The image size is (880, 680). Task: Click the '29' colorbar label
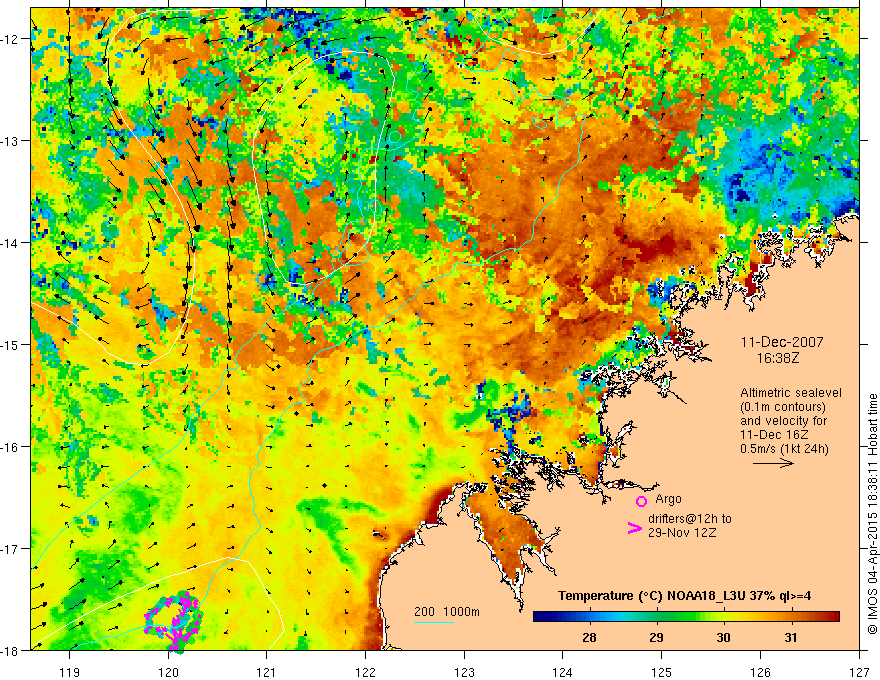tap(656, 637)
